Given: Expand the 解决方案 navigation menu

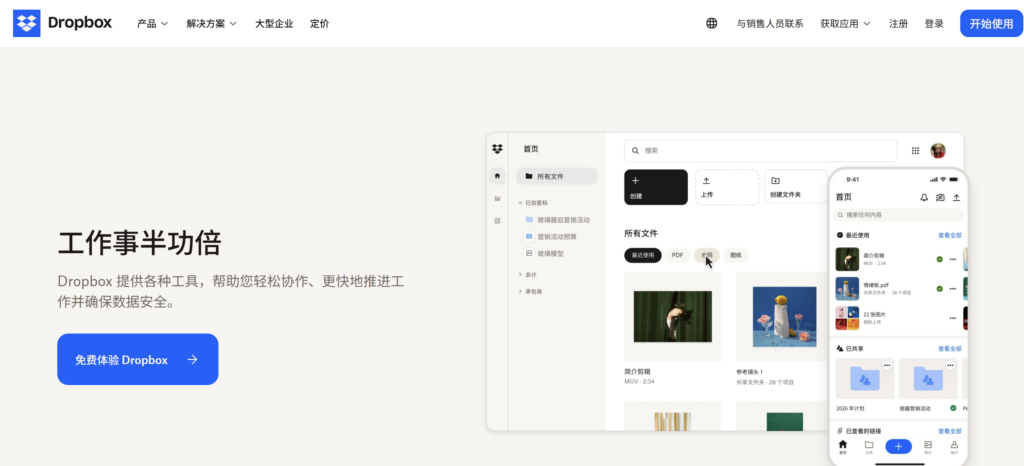Looking at the screenshot, I should [x=212, y=23].
